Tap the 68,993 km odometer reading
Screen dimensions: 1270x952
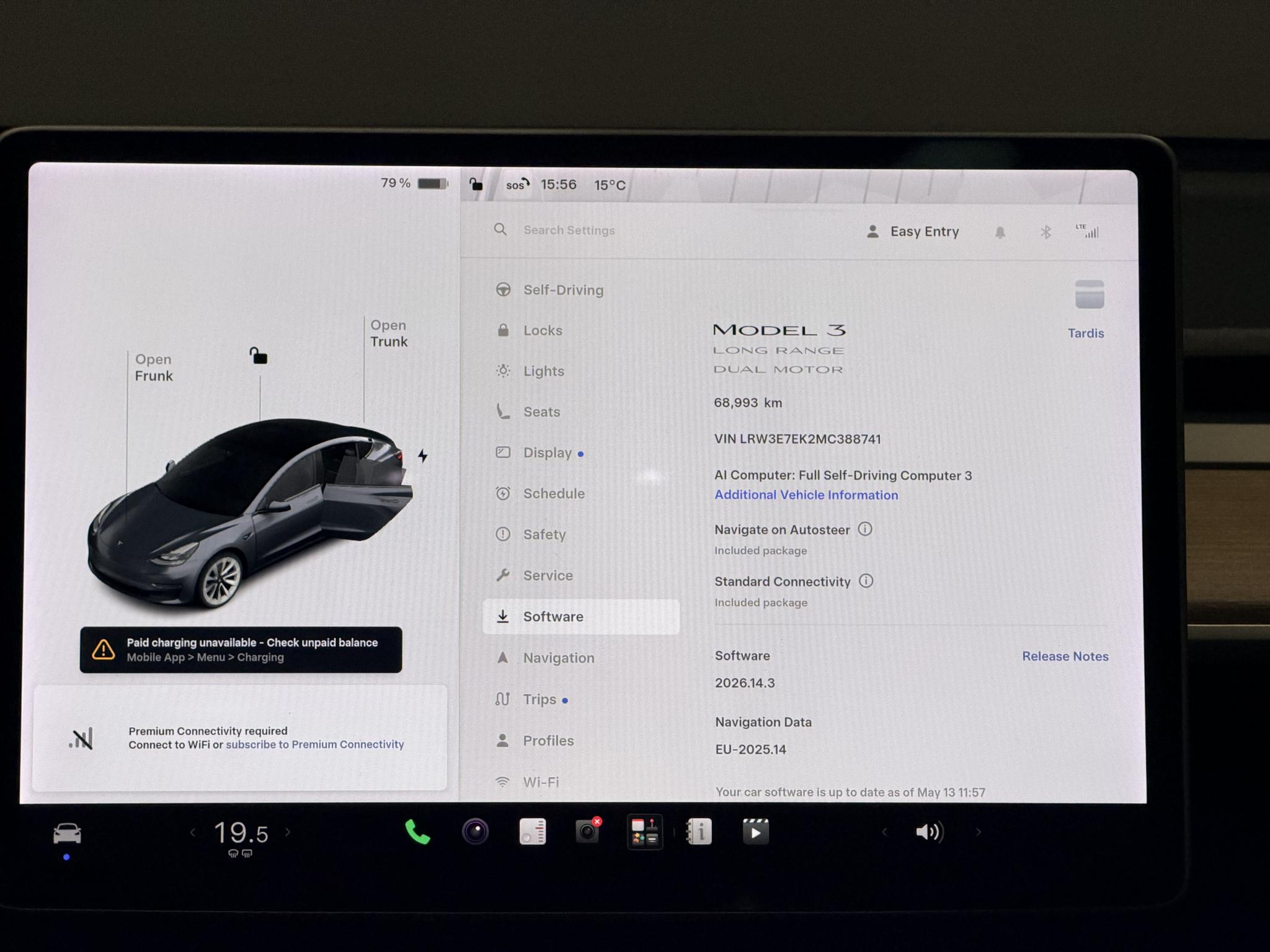[x=748, y=403]
